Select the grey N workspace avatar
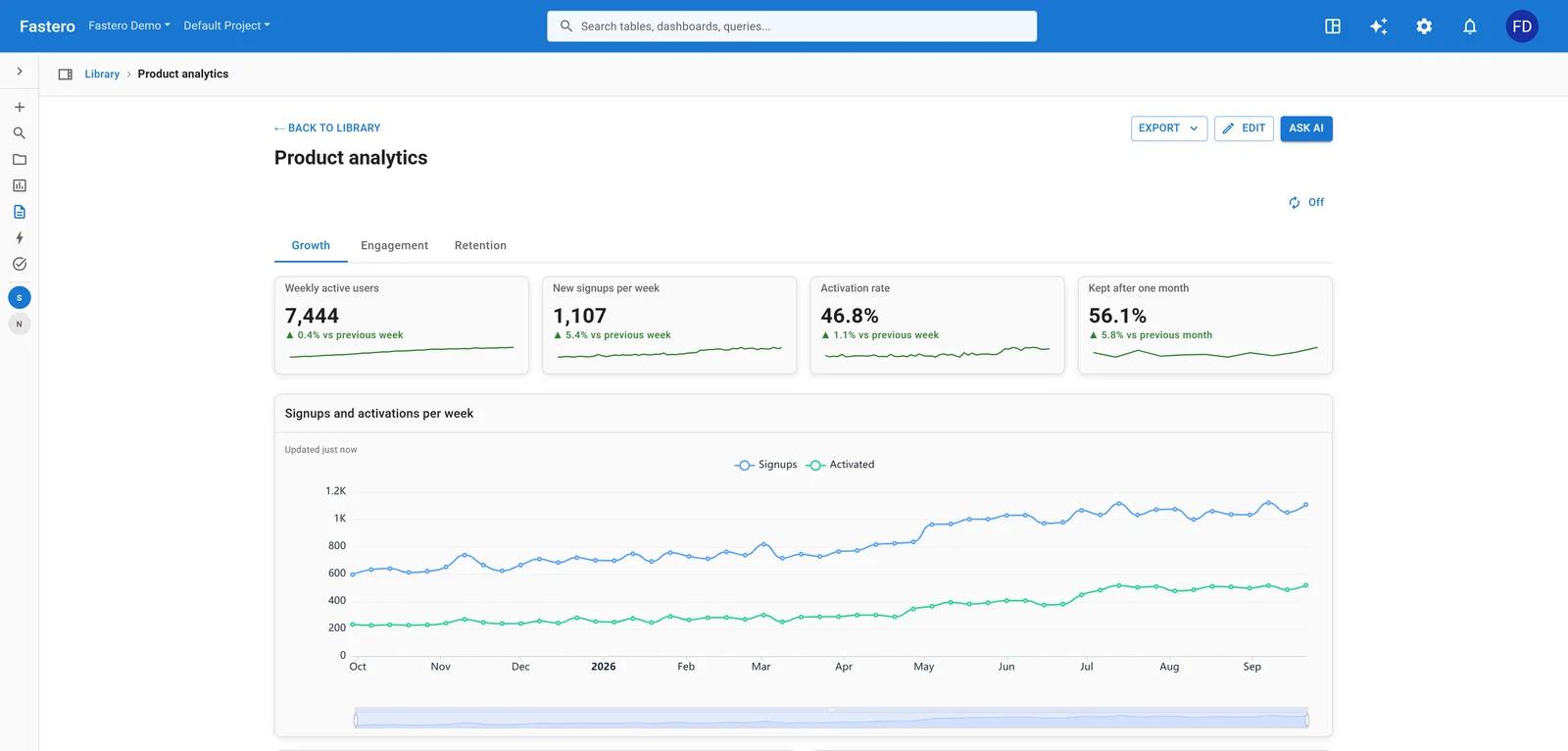The image size is (1568, 751). pyautogui.click(x=19, y=325)
